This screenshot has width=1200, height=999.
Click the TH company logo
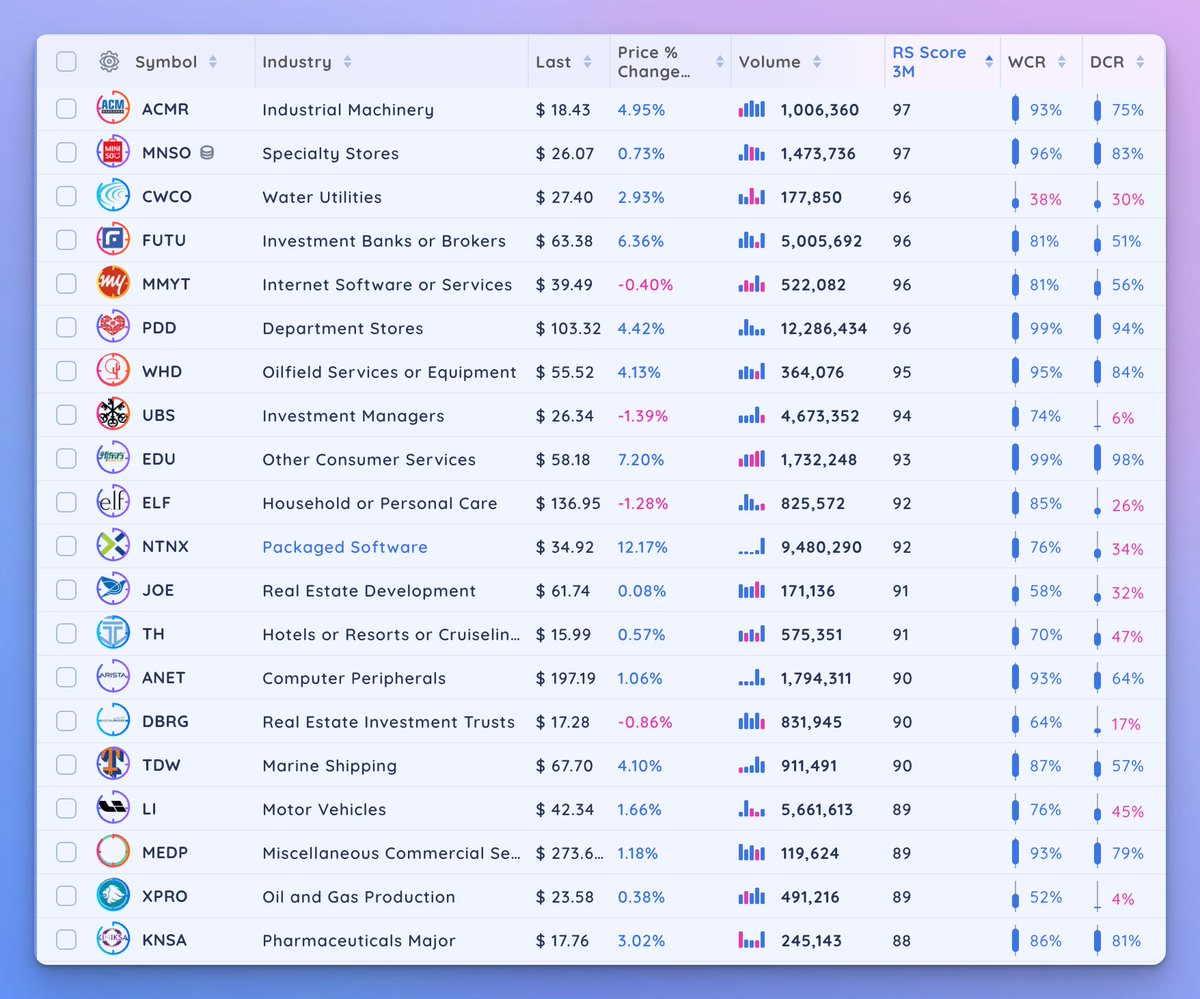[x=113, y=634]
